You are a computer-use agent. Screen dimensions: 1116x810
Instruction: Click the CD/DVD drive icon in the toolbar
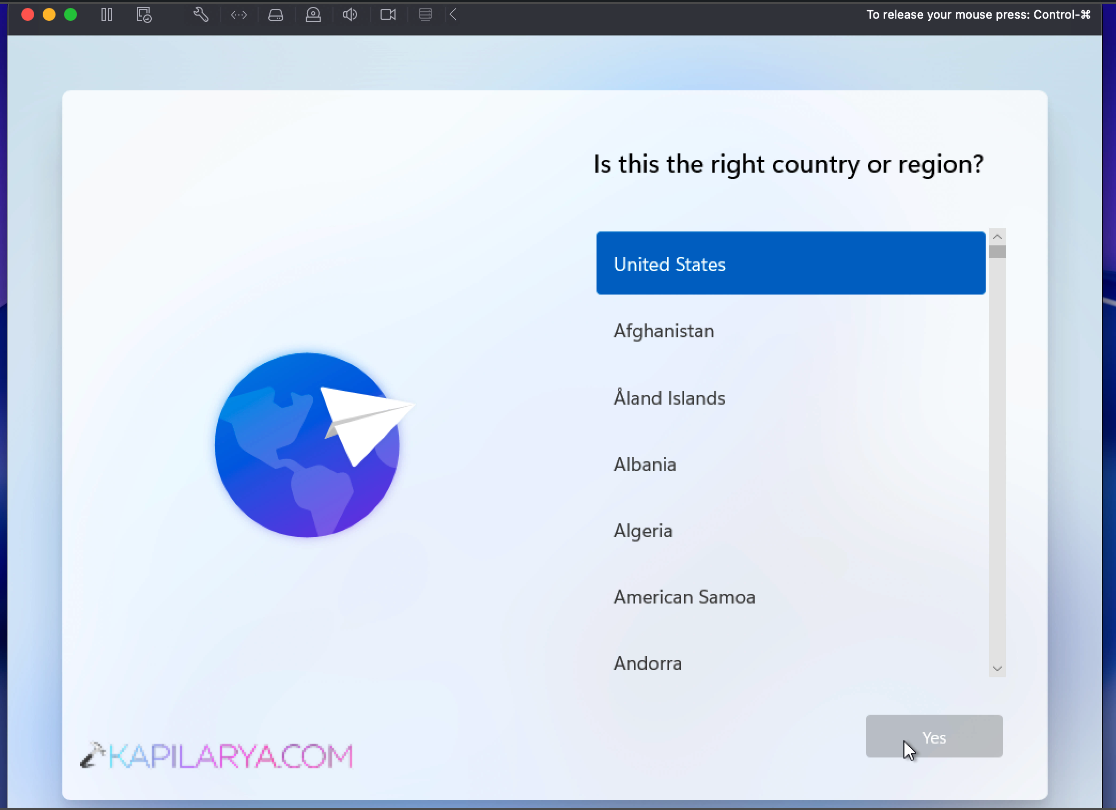[x=313, y=15]
